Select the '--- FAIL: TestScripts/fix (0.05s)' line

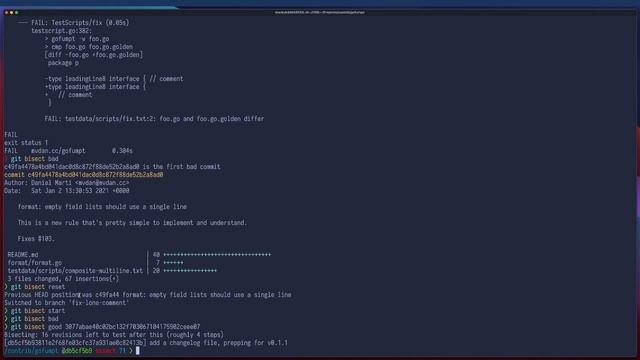click(73, 23)
